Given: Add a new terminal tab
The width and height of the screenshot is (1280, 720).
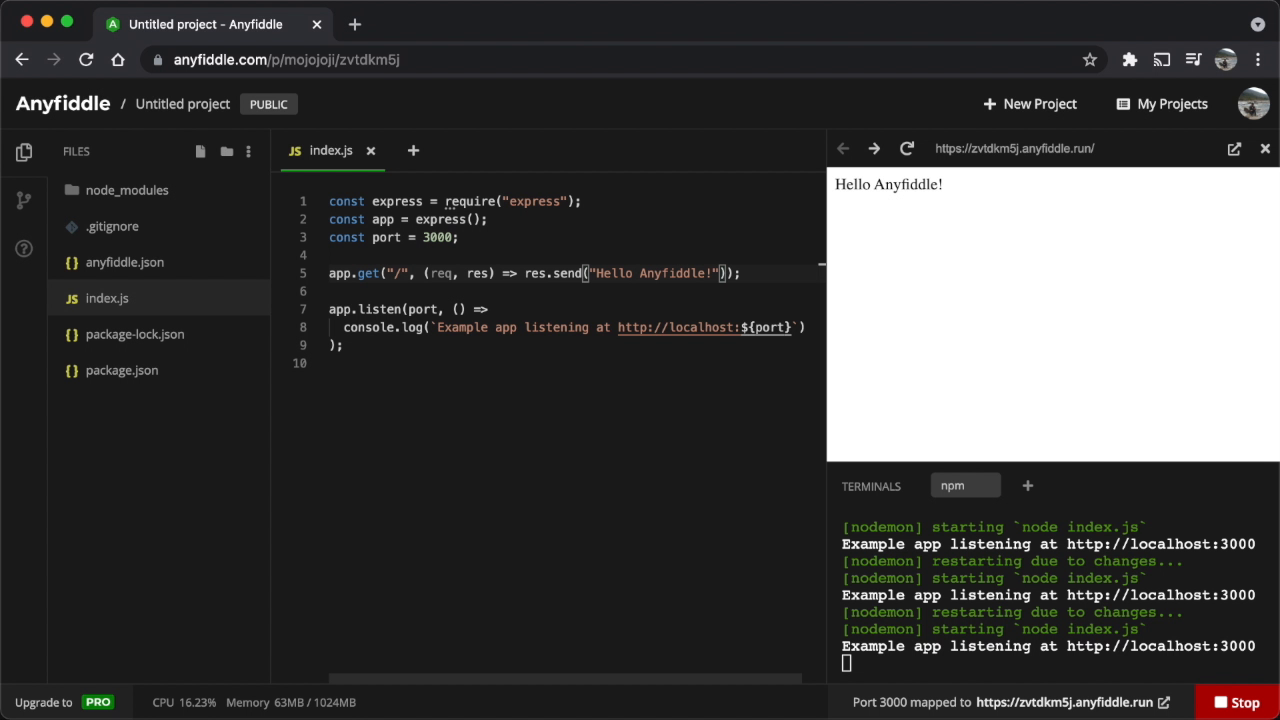Looking at the screenshot, I should click(x=1027, y=485).
